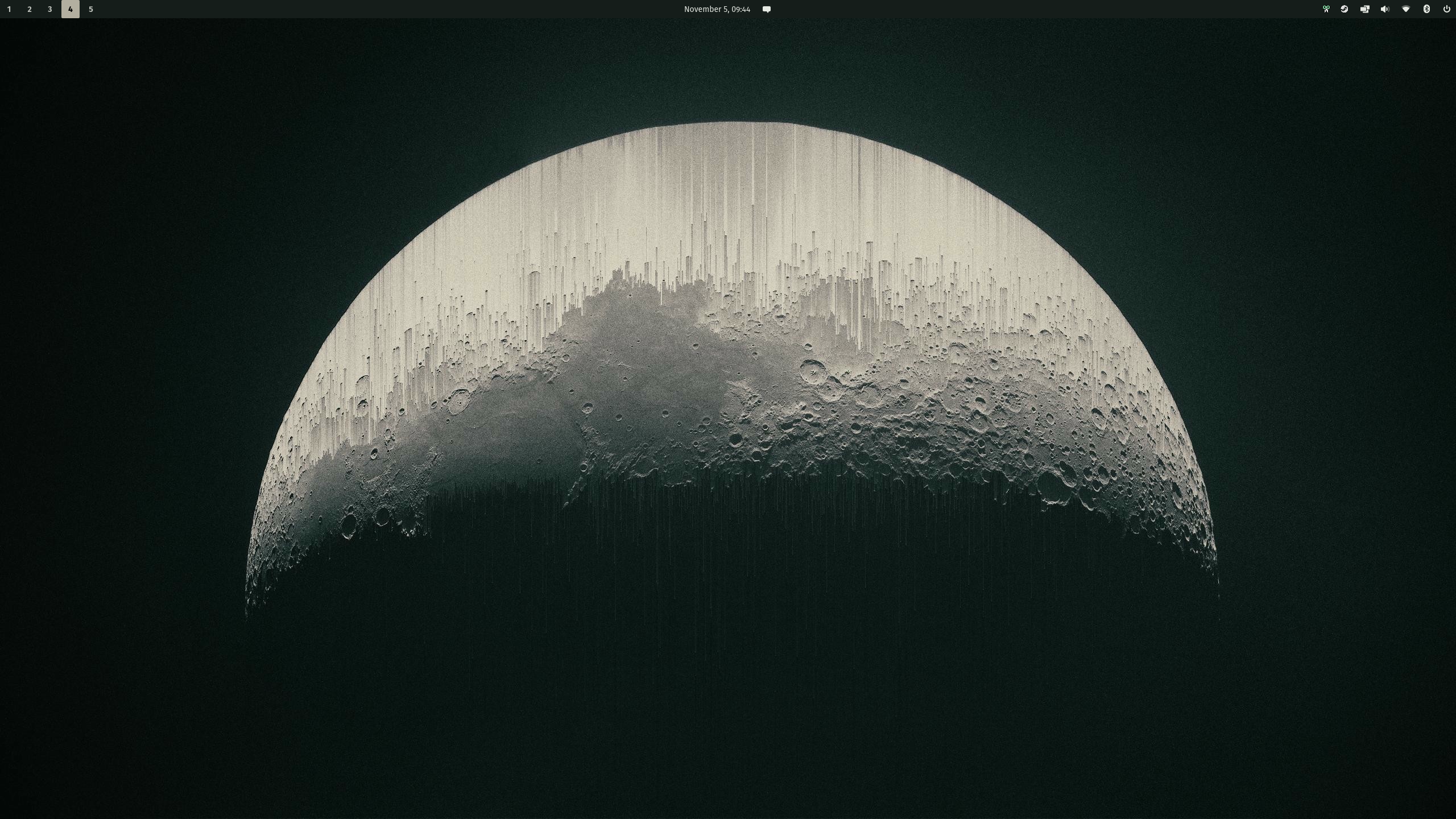This screenshot has width=1456, height=819.
Task: Select the active workspace 4 indicator
Action: 71,9
